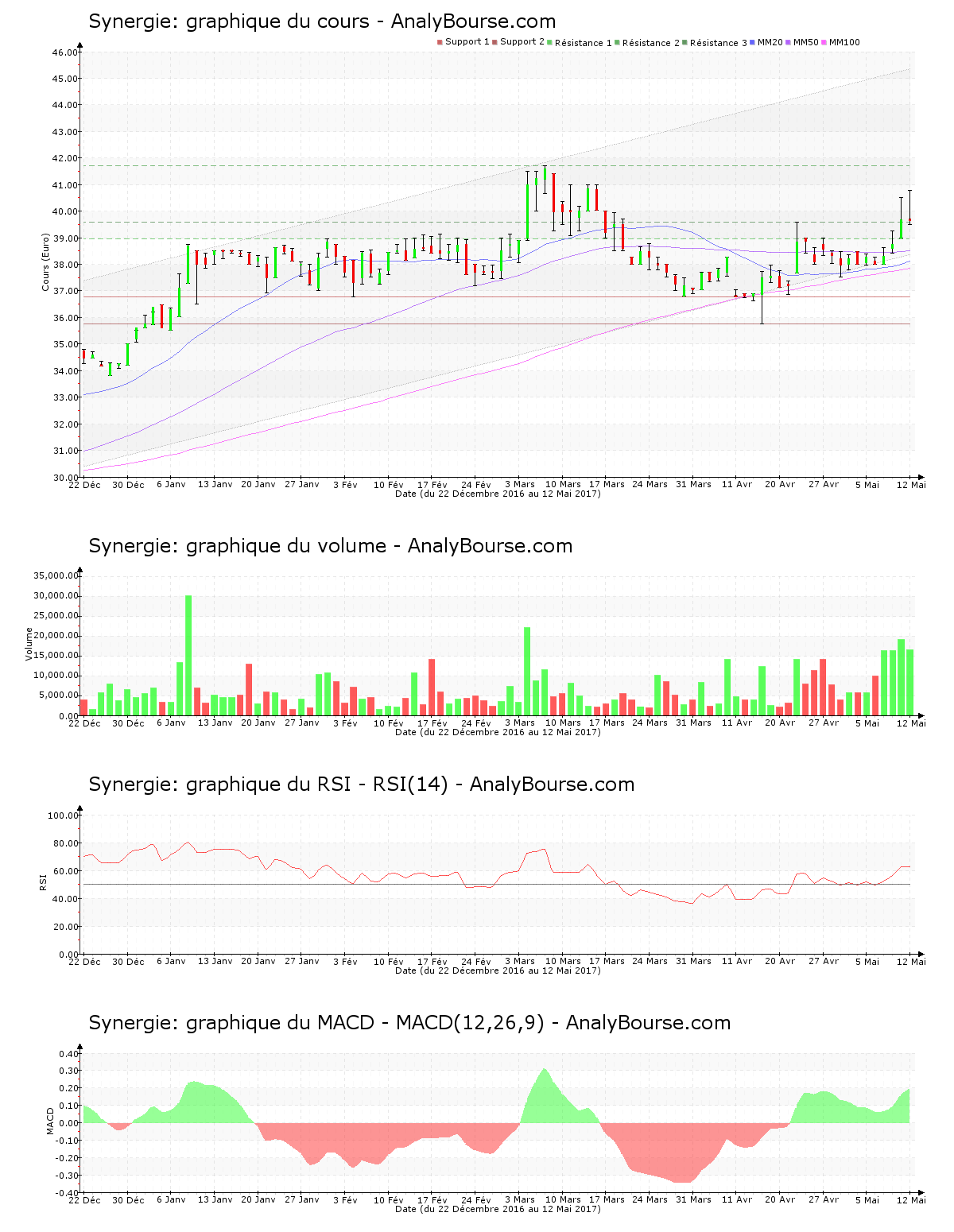The width and height of the screenshot is (954, 1232).
Task: Click '3 Mars' under the volume chart
Action: pos(520,723)
